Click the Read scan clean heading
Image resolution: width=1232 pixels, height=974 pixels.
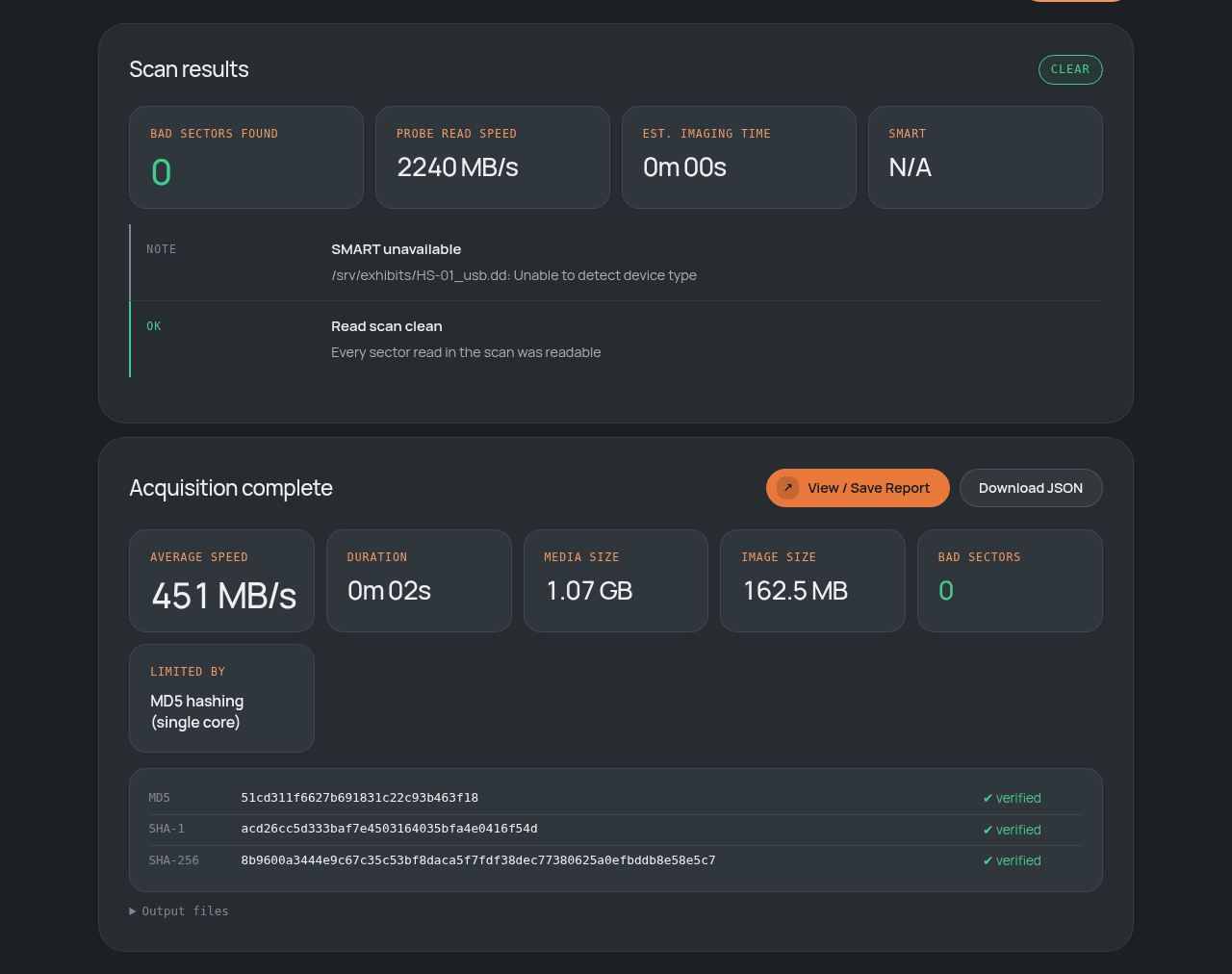point(387,326)
